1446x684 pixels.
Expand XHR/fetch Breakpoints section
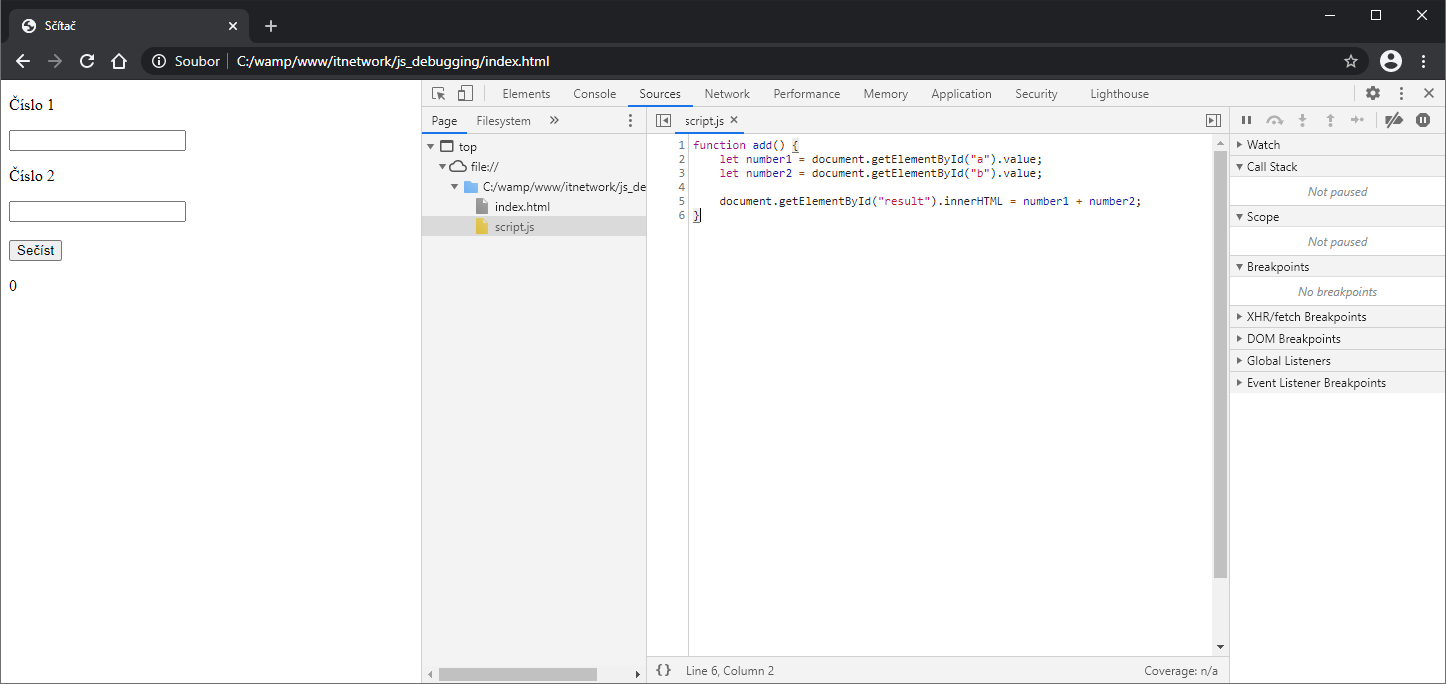[1306, 317]
